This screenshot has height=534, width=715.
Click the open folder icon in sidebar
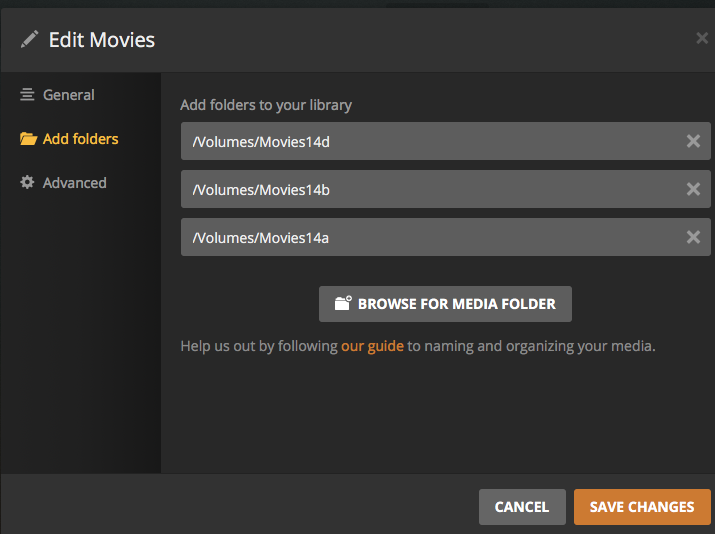point(28,139)
